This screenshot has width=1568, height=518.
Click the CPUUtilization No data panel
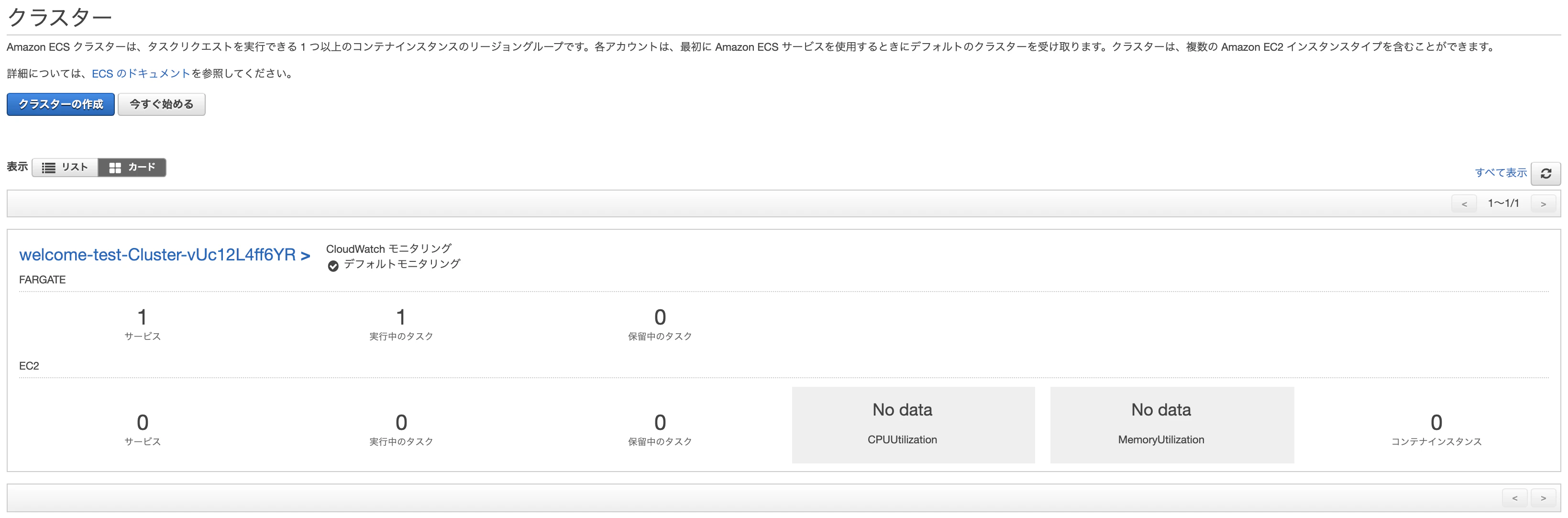(913, 425)
